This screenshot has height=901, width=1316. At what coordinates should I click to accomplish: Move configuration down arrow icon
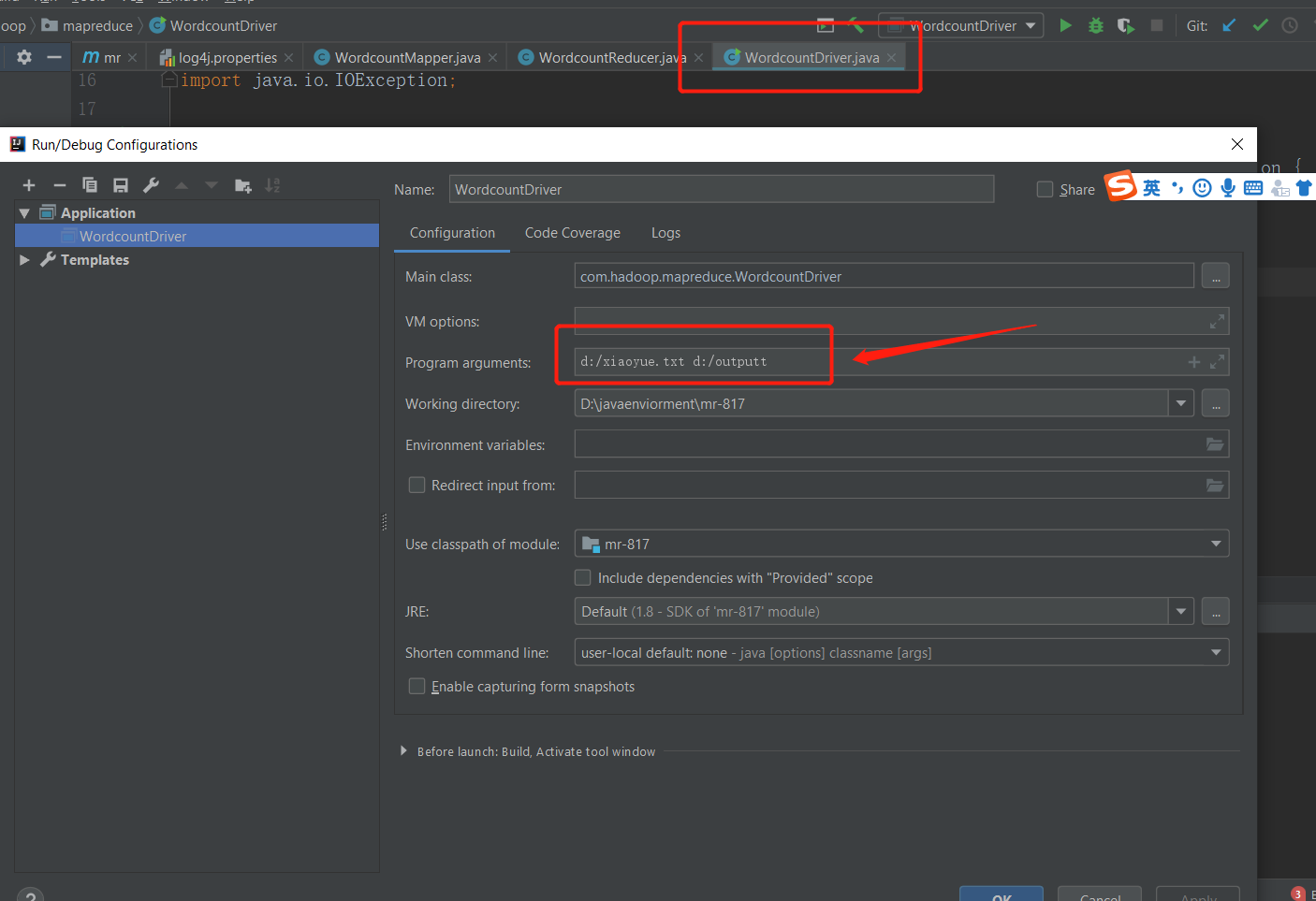click(212, 185)
